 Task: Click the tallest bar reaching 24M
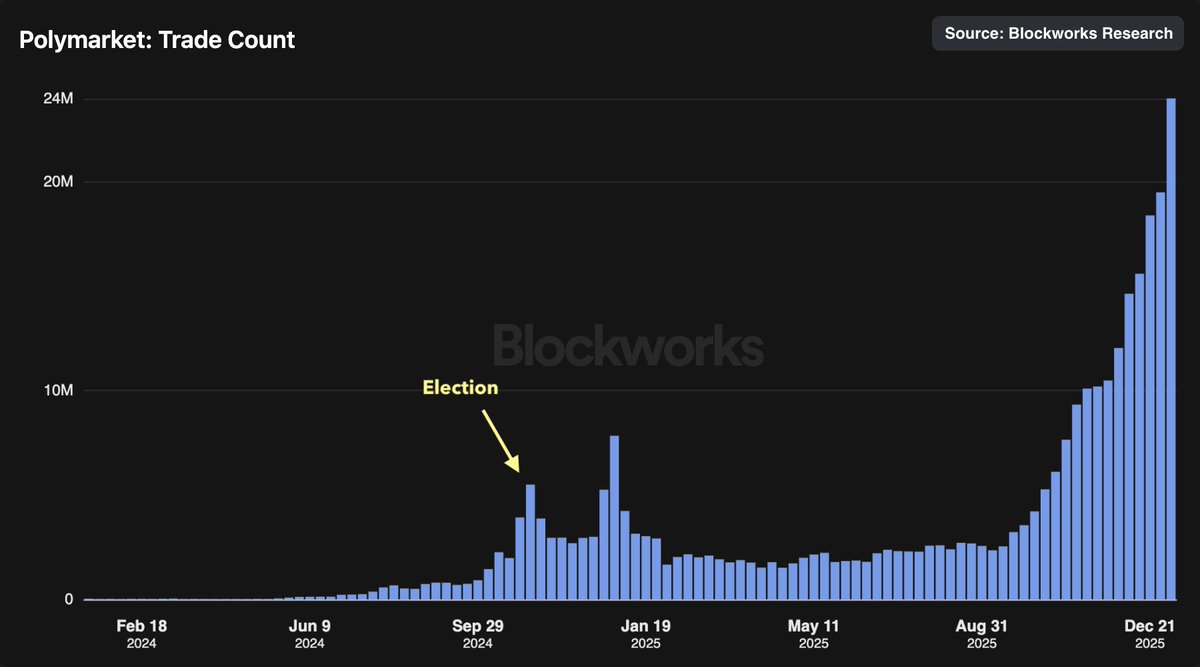pos(1171,349)
